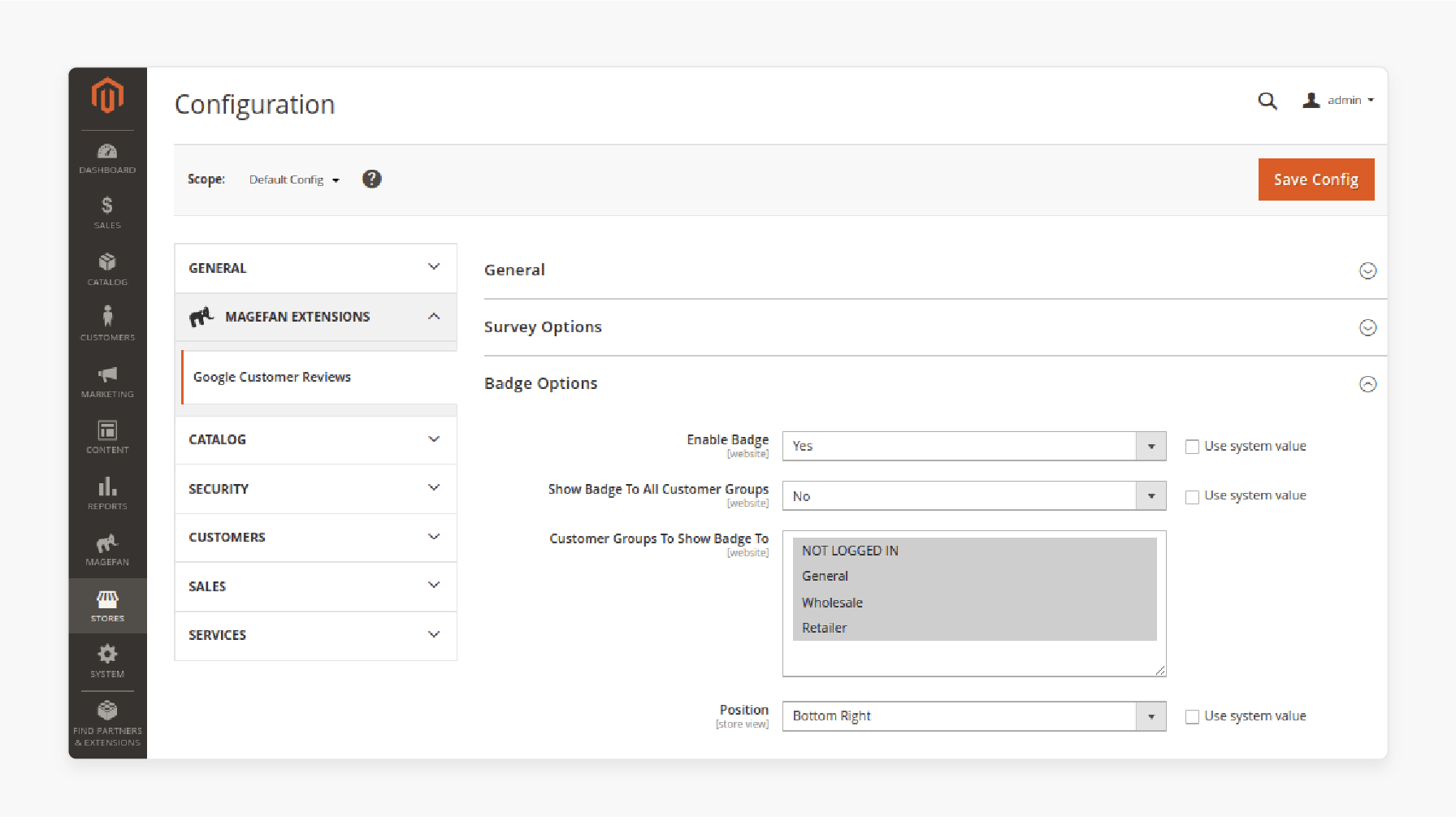Select Google Customer Reviews menu item
1456x817 pixels.
tap(319, 377)
